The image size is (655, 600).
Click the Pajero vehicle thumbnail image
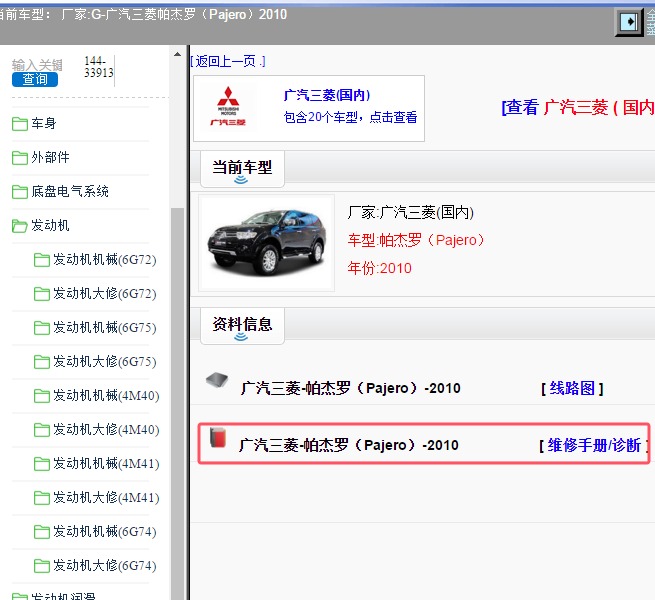point(267,243)
